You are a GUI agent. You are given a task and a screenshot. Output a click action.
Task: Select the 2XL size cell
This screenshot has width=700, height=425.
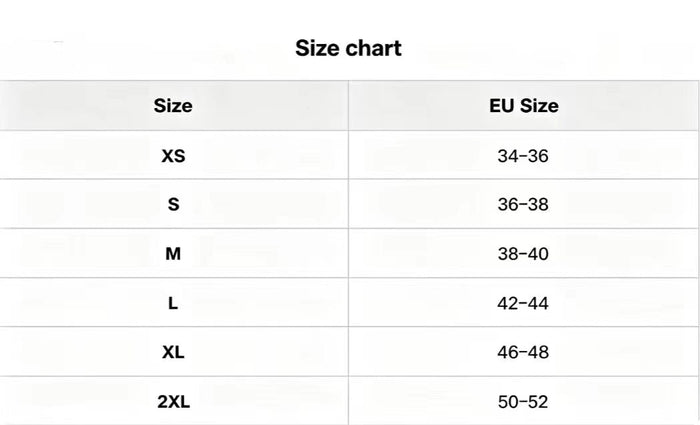click(x=173, y=402)
